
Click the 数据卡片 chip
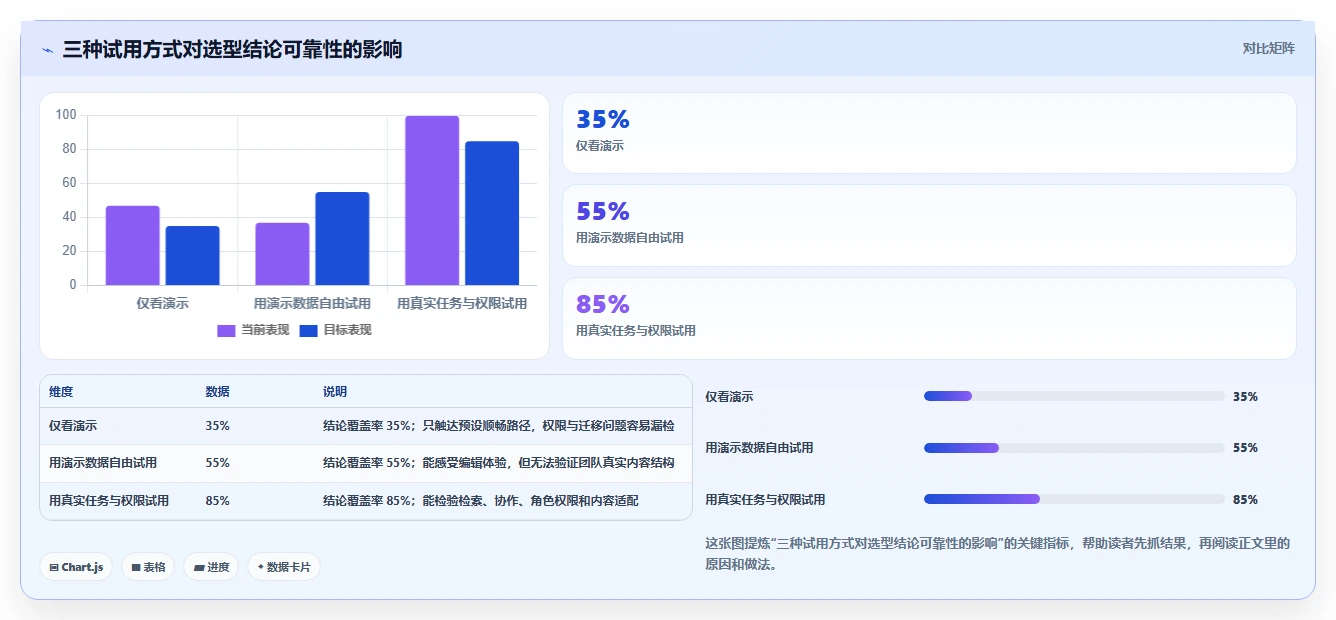[284, 567]
